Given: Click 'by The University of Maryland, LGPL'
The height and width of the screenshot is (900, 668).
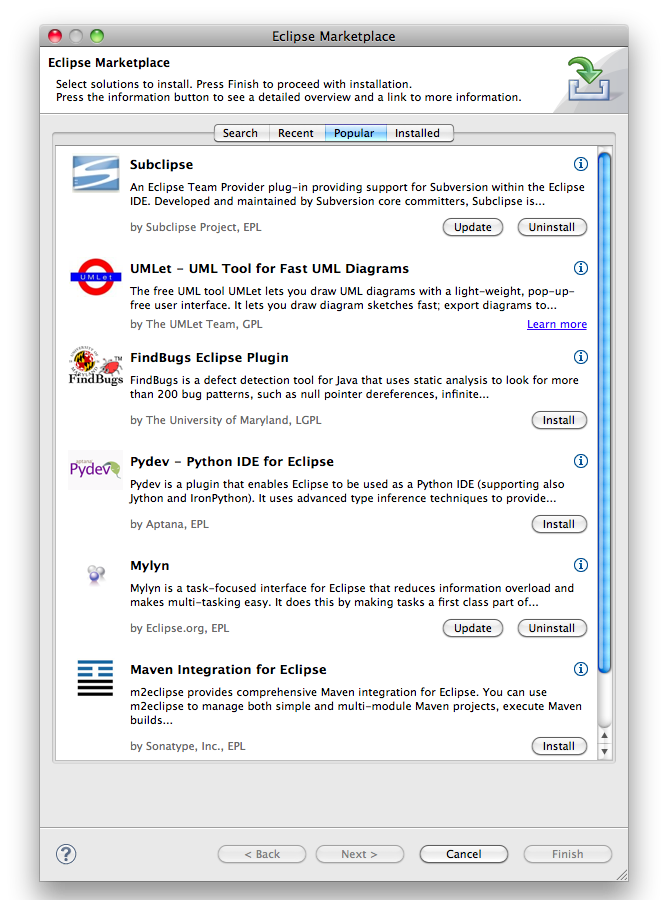Looking at the screenshot, I should [x=226, y=420].
